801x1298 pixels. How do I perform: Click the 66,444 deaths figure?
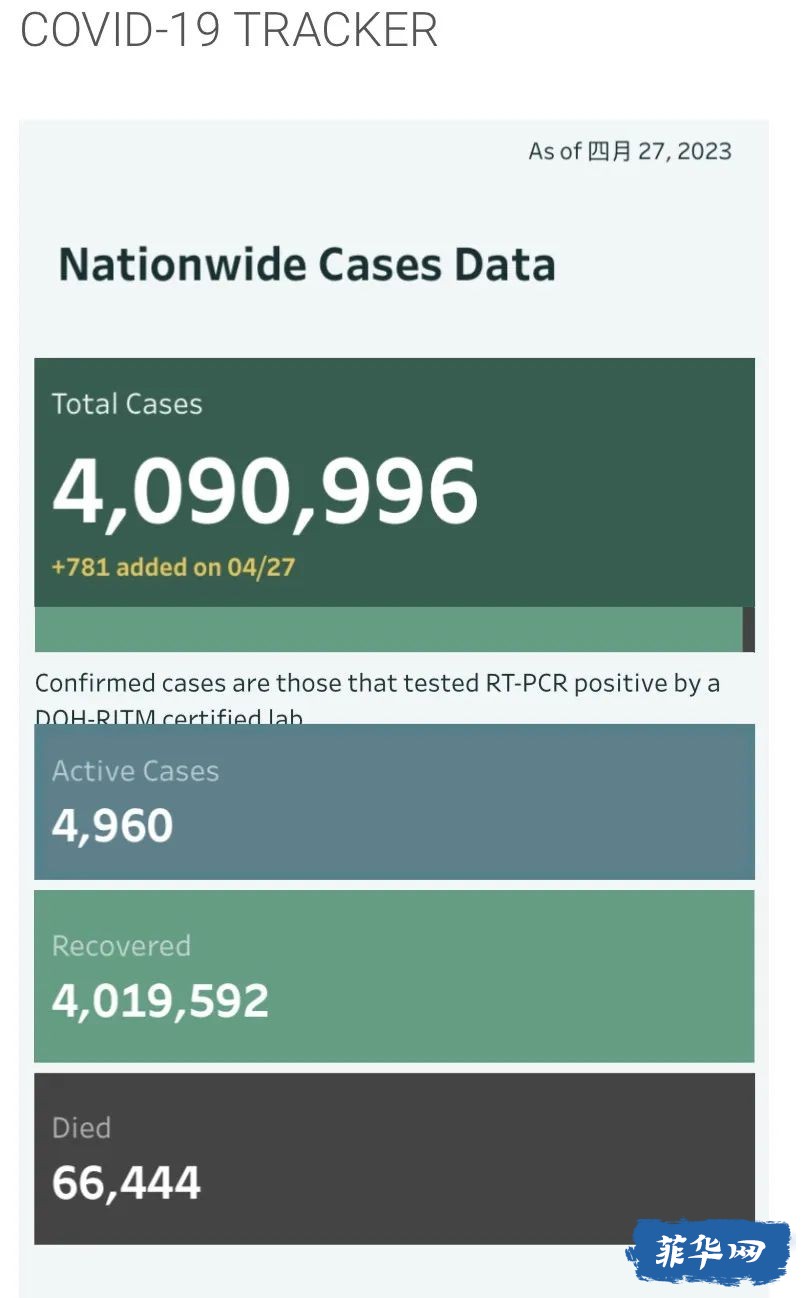pos(126,1183)
